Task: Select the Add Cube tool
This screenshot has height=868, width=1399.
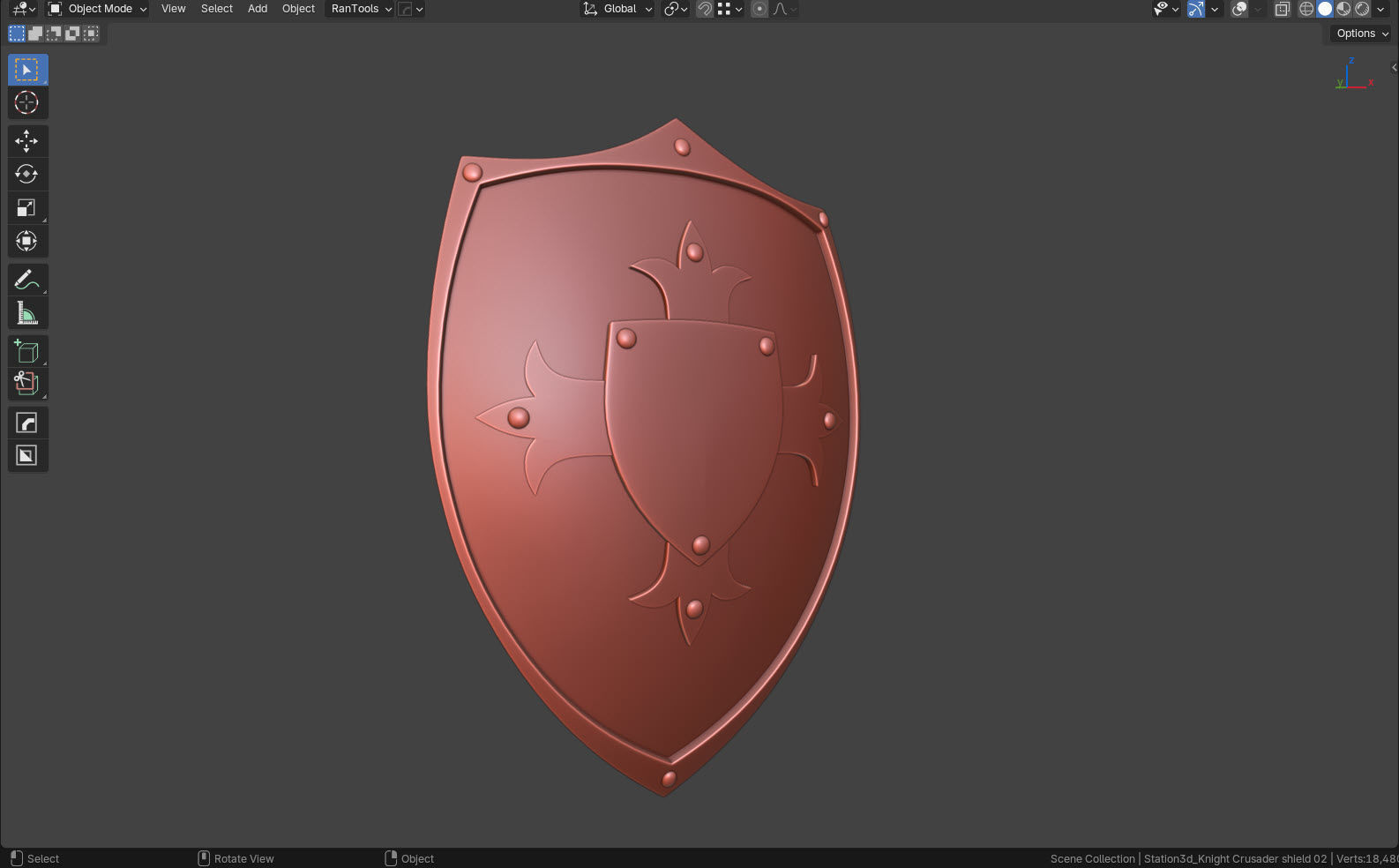Action: pyautogui.click(x=27, y=351)
